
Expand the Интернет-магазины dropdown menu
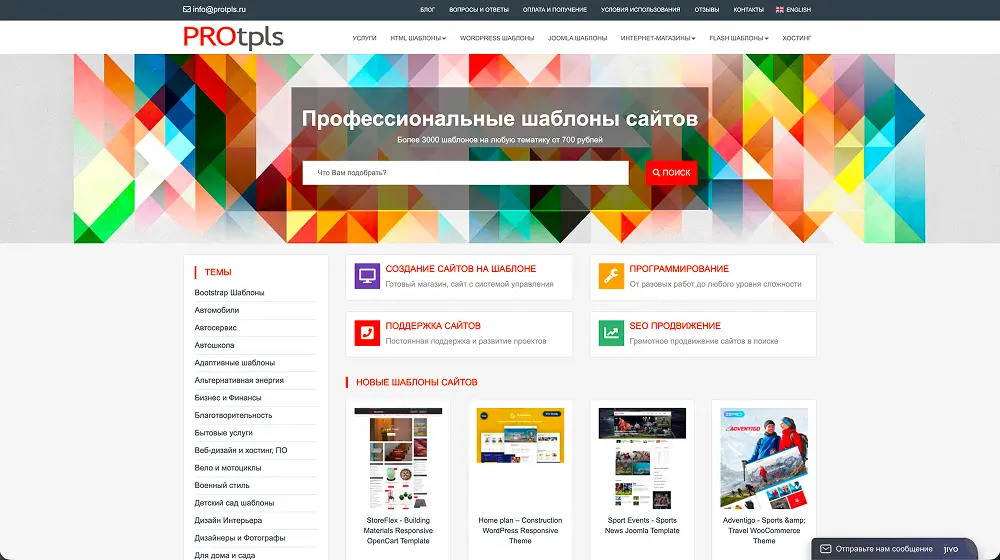click(x=658, y=38)
